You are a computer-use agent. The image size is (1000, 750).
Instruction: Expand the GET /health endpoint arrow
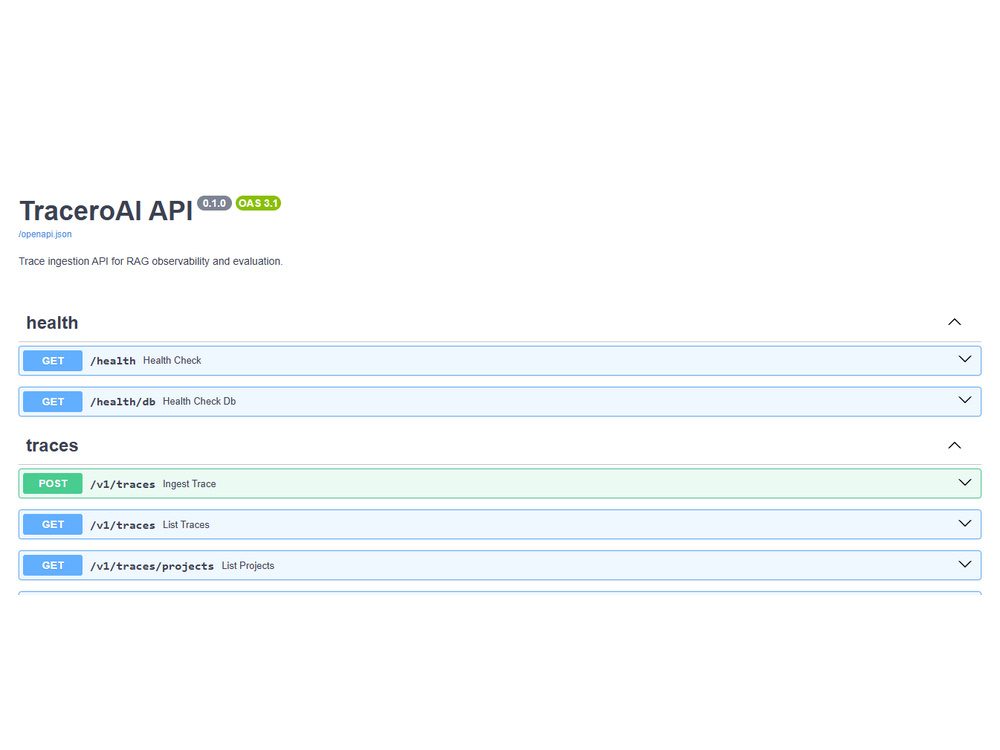[965, 360]
